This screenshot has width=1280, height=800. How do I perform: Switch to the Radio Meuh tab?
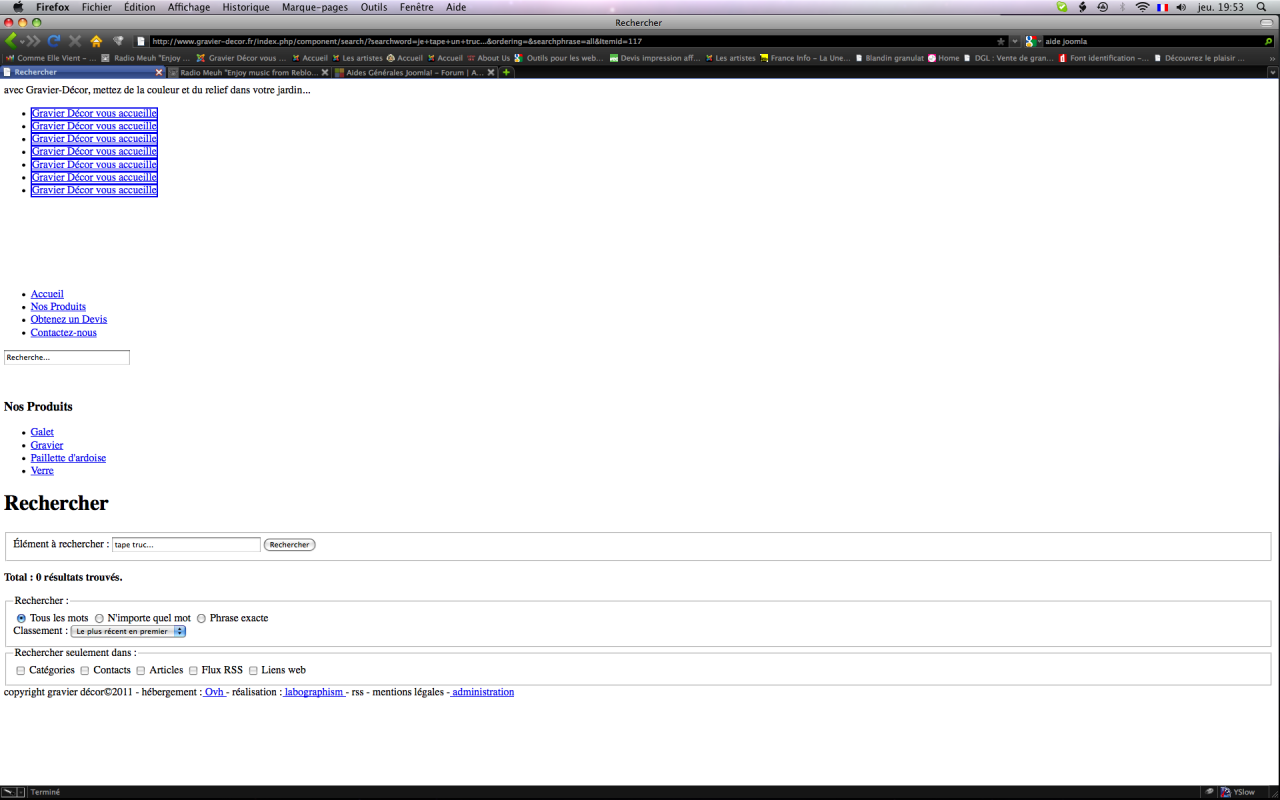click(248, 72)
